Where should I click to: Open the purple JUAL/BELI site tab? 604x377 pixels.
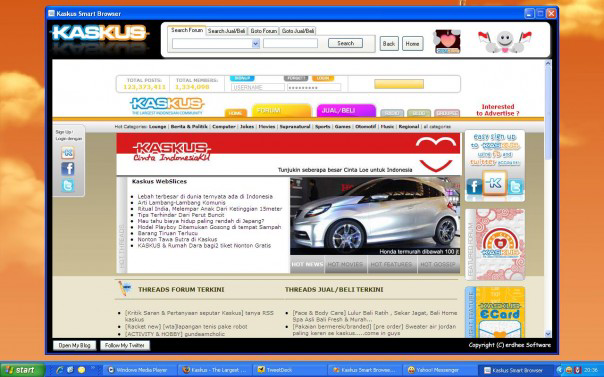(x=346, y=110)
